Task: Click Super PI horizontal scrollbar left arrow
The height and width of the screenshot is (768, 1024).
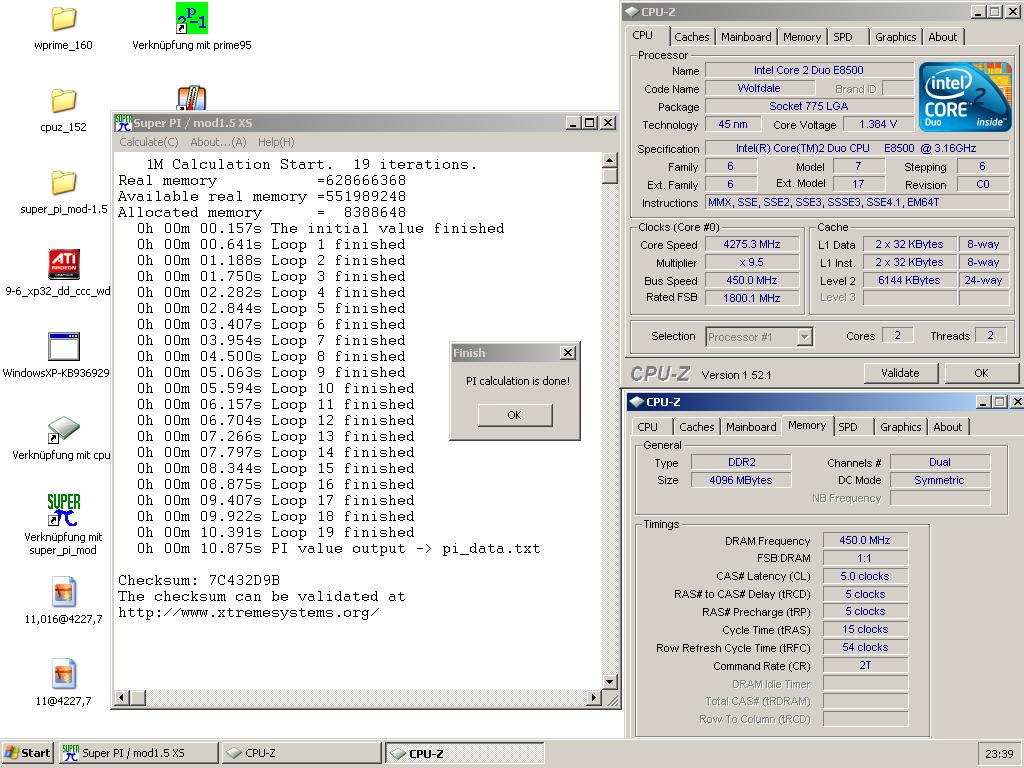Action: 122,697
